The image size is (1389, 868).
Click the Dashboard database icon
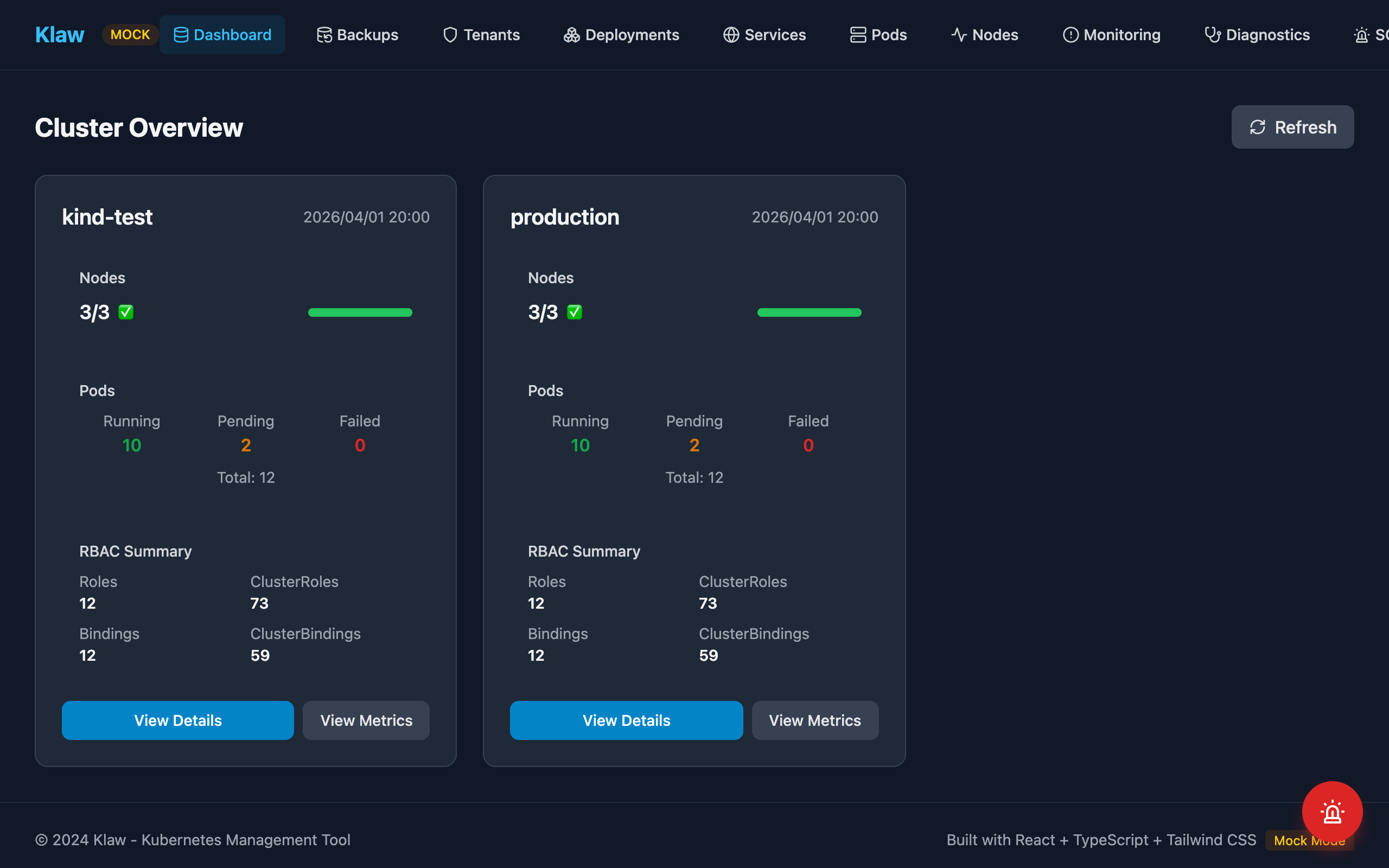(181, 35)
